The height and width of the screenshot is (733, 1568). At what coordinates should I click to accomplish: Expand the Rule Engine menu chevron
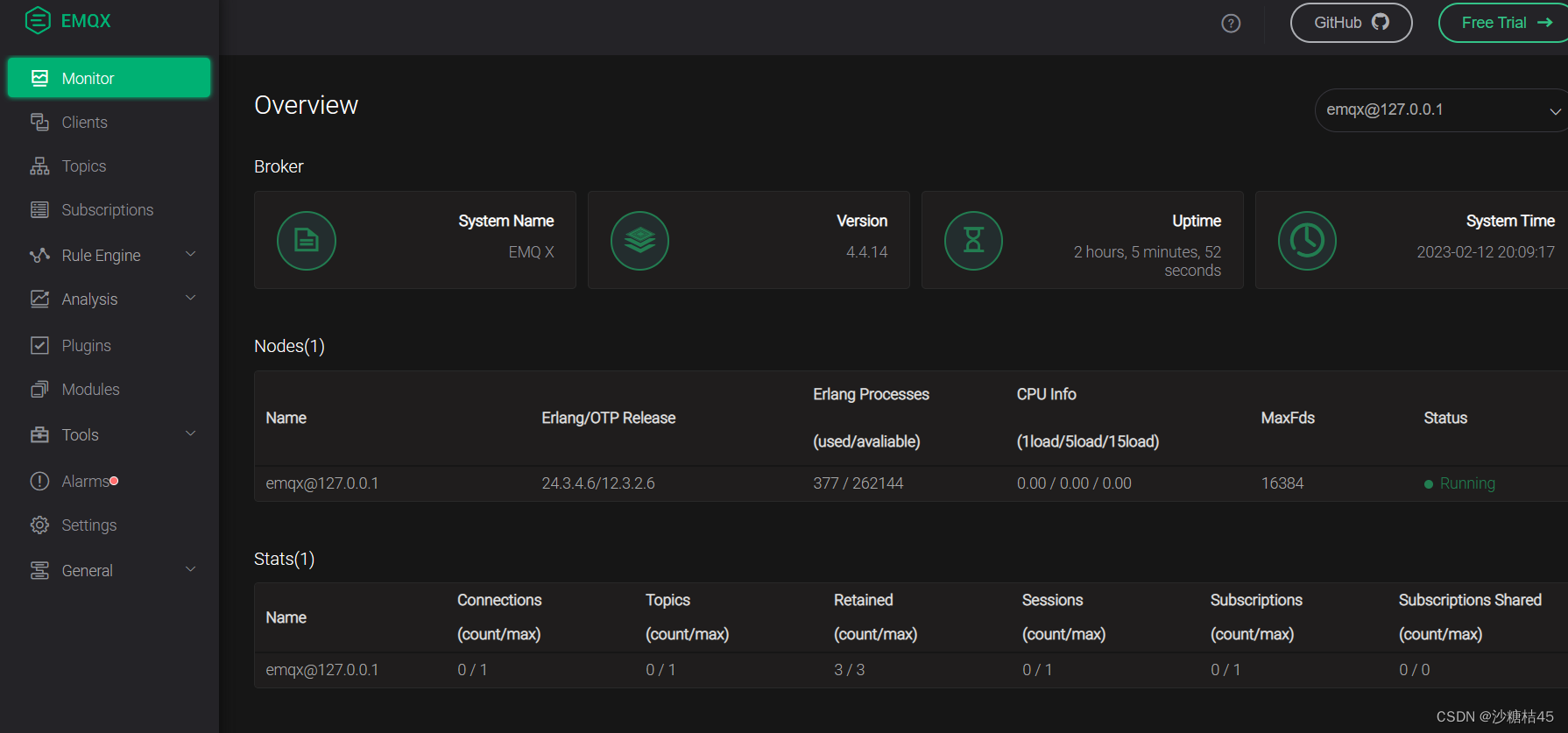pos(191,254)
